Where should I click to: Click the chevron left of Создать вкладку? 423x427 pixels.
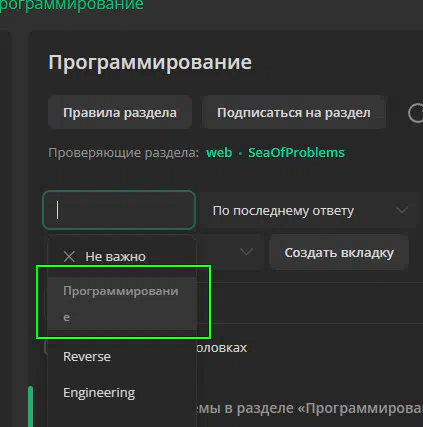coord(246,252)
